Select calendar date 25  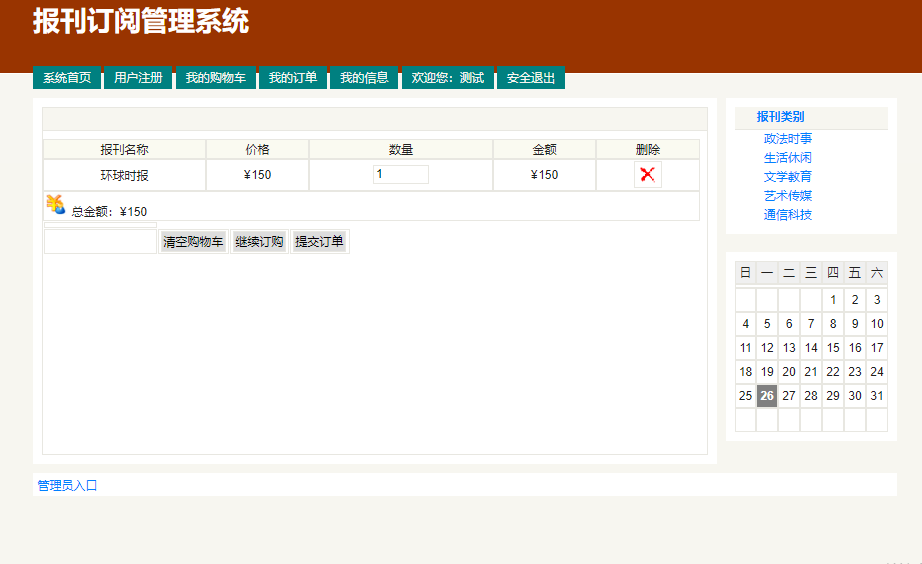(x=745, y=396)
